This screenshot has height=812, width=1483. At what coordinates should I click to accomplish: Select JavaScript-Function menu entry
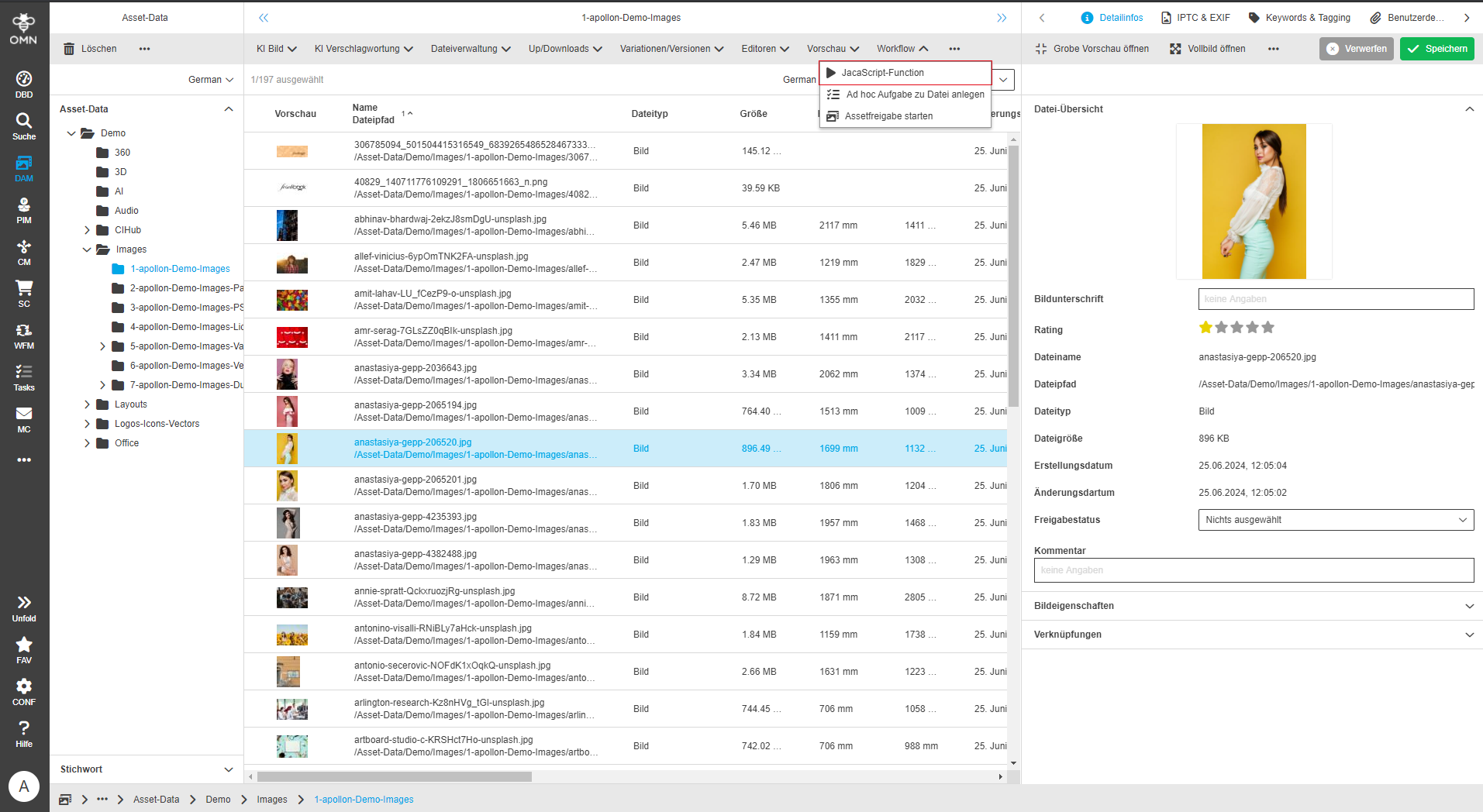coord(882,73)
